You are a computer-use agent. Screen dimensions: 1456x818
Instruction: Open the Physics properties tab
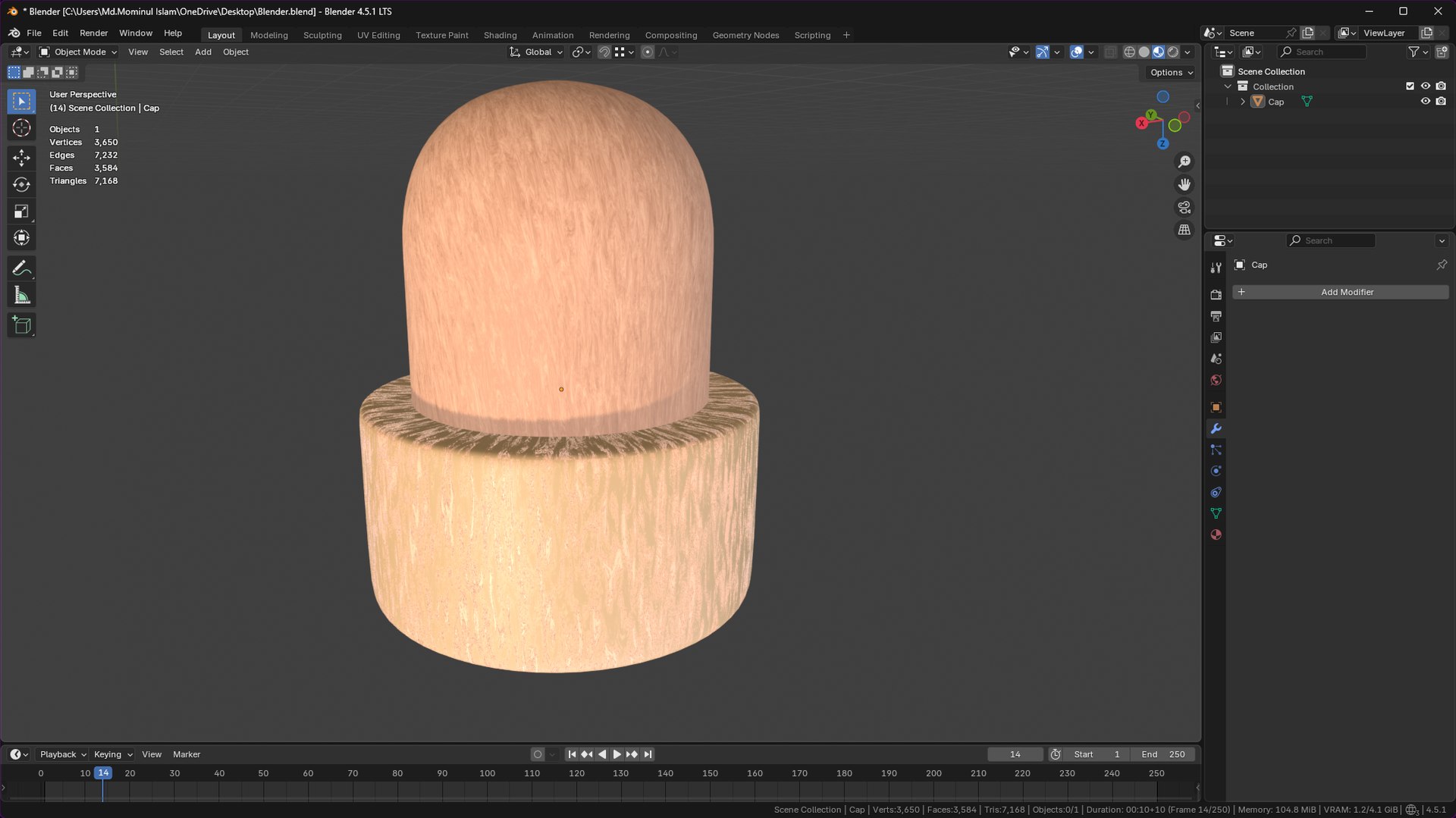(1216, 471)
